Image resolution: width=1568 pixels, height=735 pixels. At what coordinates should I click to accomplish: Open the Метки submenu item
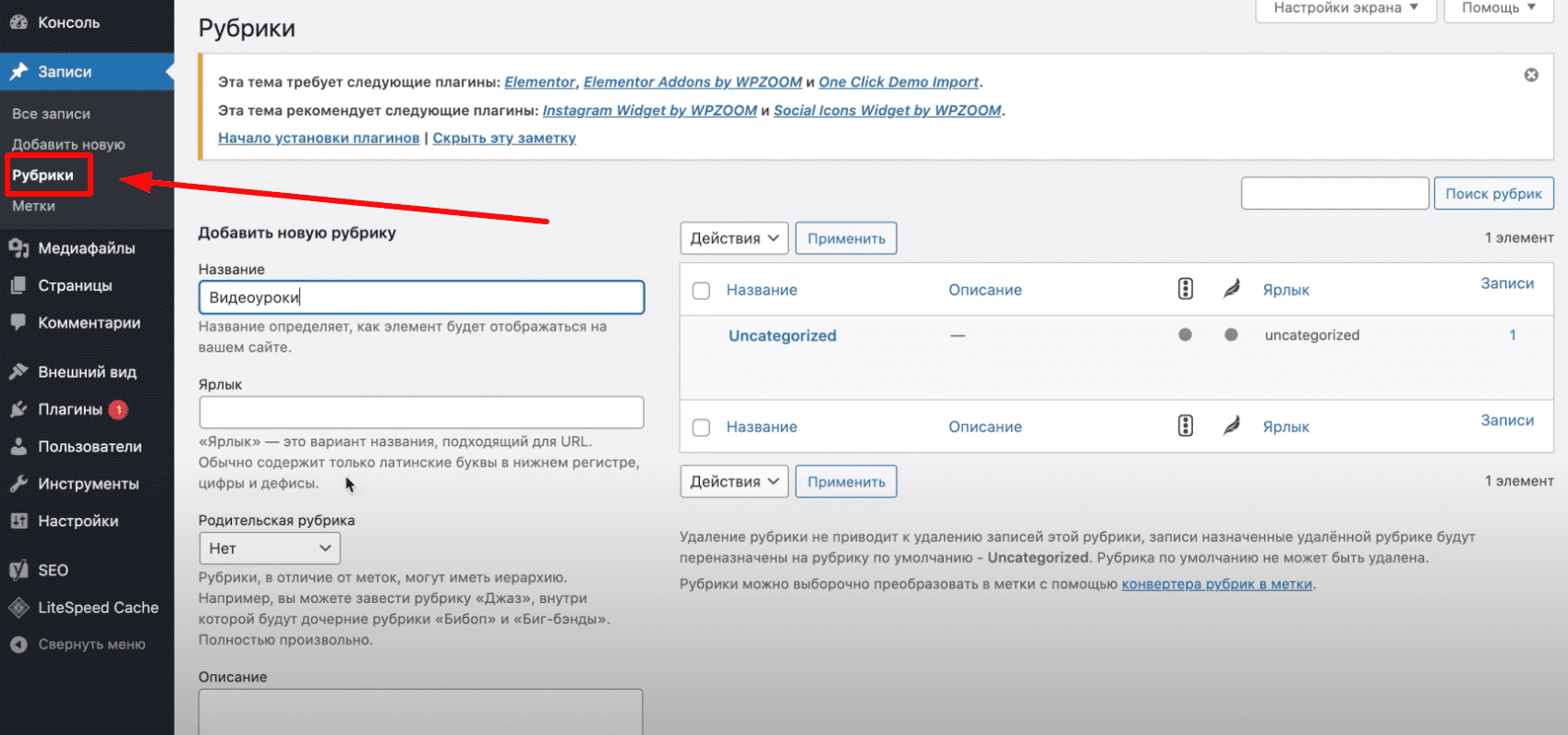pyautogui.click(x=33, y=206)
